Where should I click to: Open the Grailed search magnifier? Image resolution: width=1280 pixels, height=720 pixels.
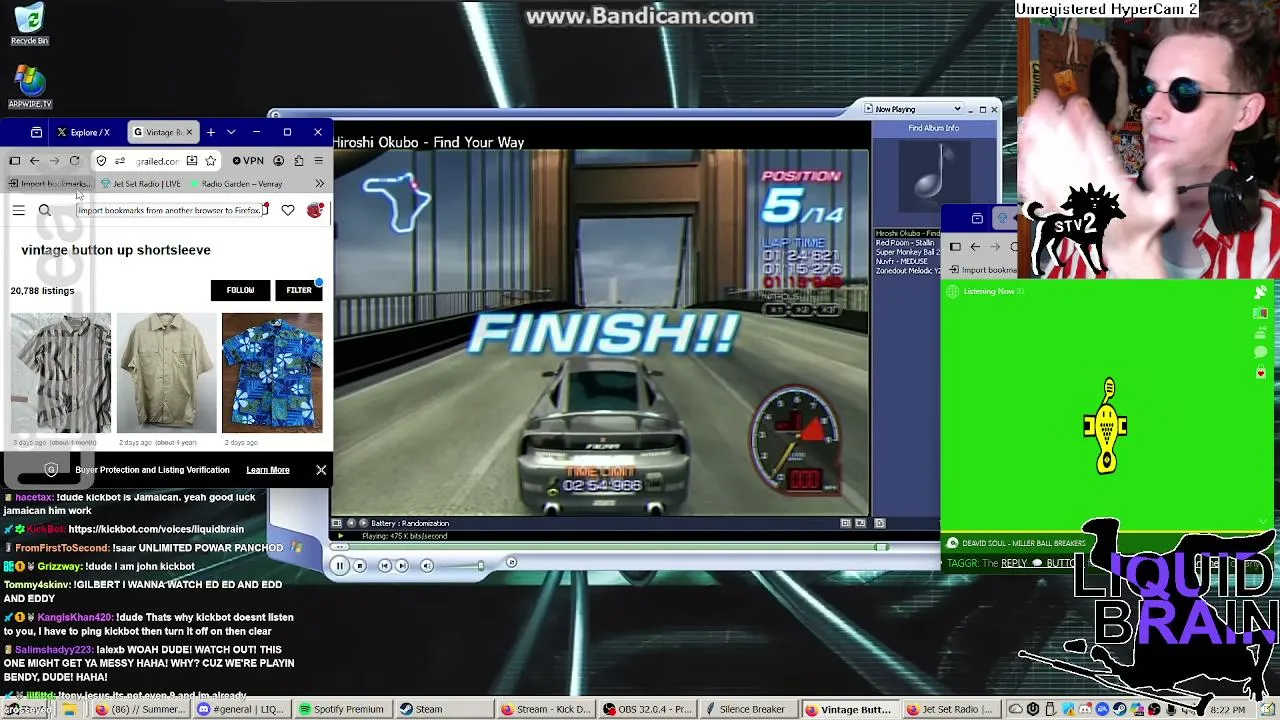(45, 210)
